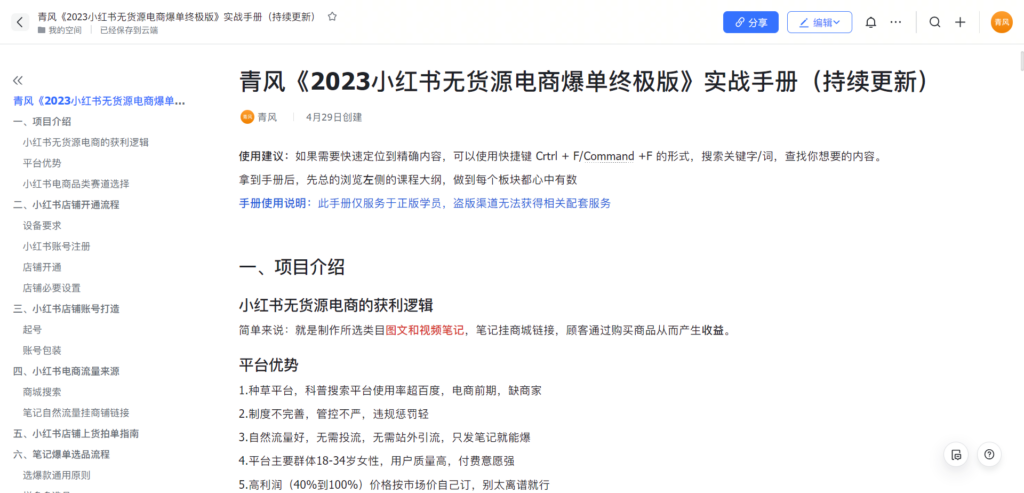Click the 一、项目介绍 section heading in document

click(x=292, y=267)
